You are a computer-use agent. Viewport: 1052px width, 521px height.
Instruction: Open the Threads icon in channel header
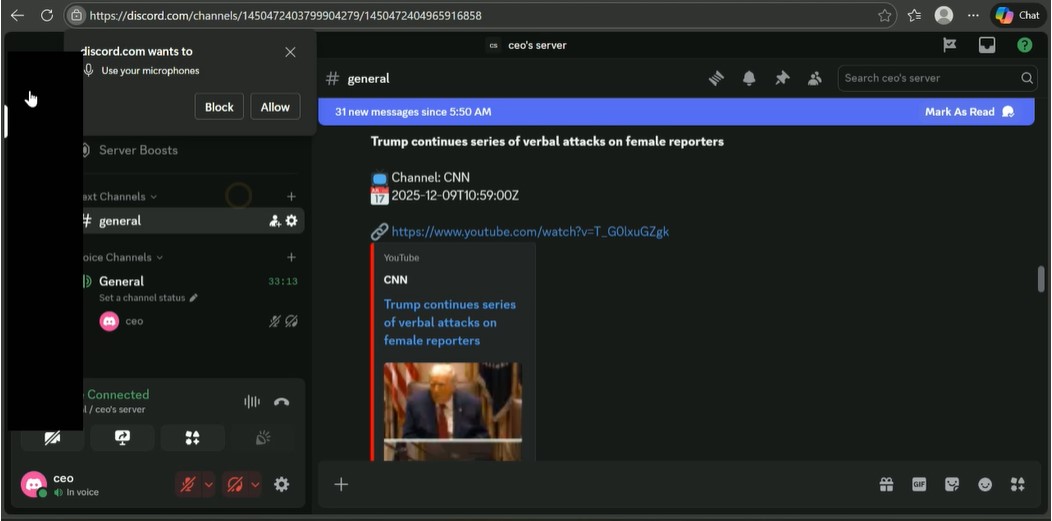pyautogui.click(x=716, y=79)
